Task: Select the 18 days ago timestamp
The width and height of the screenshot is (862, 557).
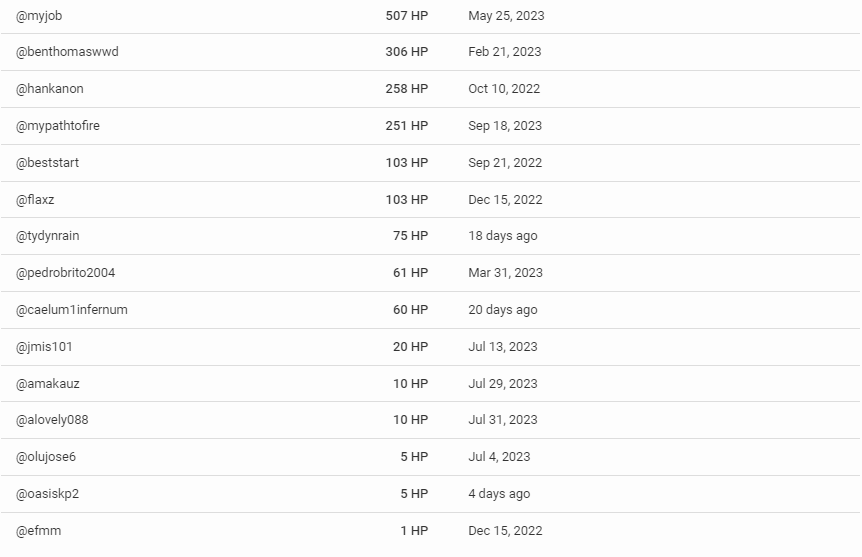Action: pos(503,236)
